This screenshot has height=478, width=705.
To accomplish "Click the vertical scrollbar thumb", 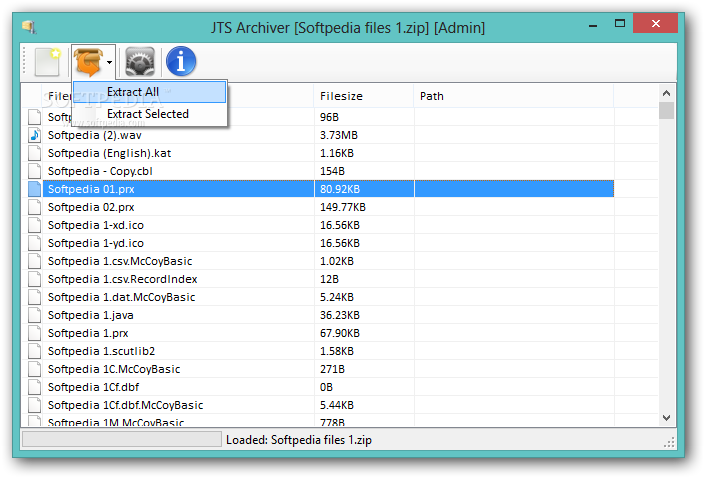I will 666,111.
